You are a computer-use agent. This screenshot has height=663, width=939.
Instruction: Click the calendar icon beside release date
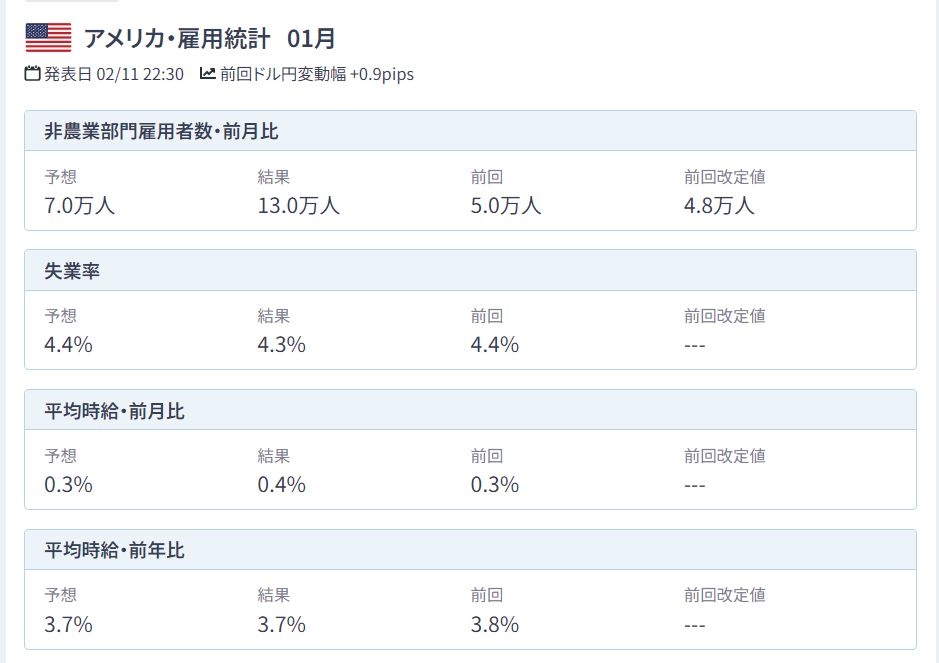tap(32, 74)
